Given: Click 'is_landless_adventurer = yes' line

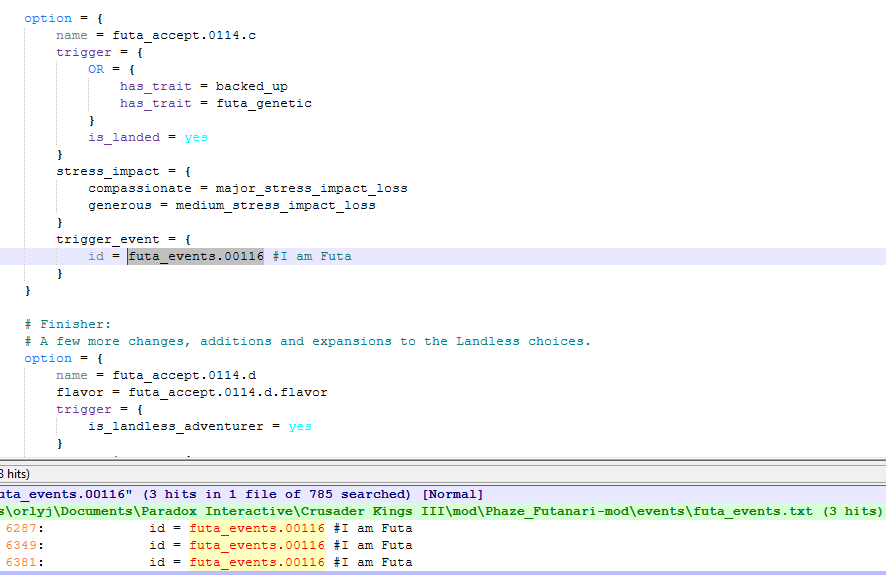Looking at the screenshot, I should [x=200, y=426].
